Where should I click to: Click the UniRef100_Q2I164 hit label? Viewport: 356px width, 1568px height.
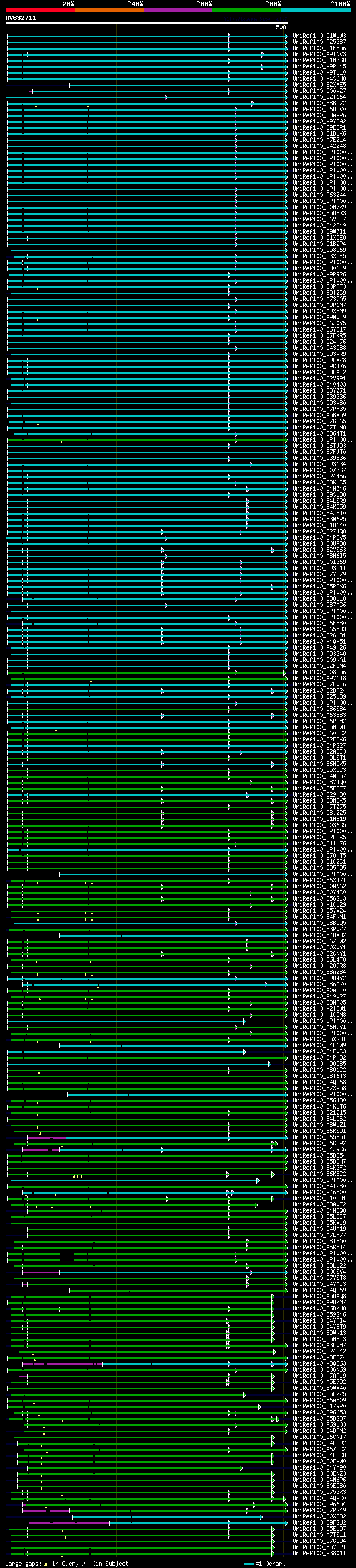319,97
